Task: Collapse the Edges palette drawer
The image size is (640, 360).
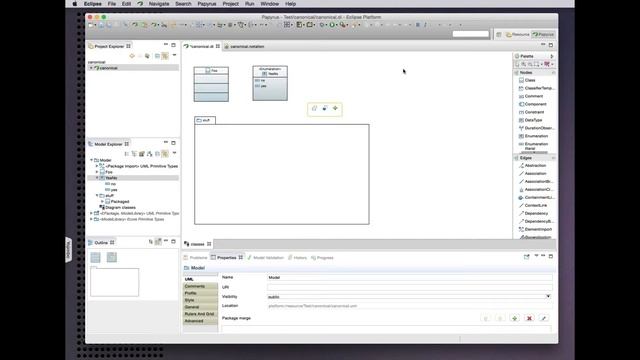Action: coord(535,158)
